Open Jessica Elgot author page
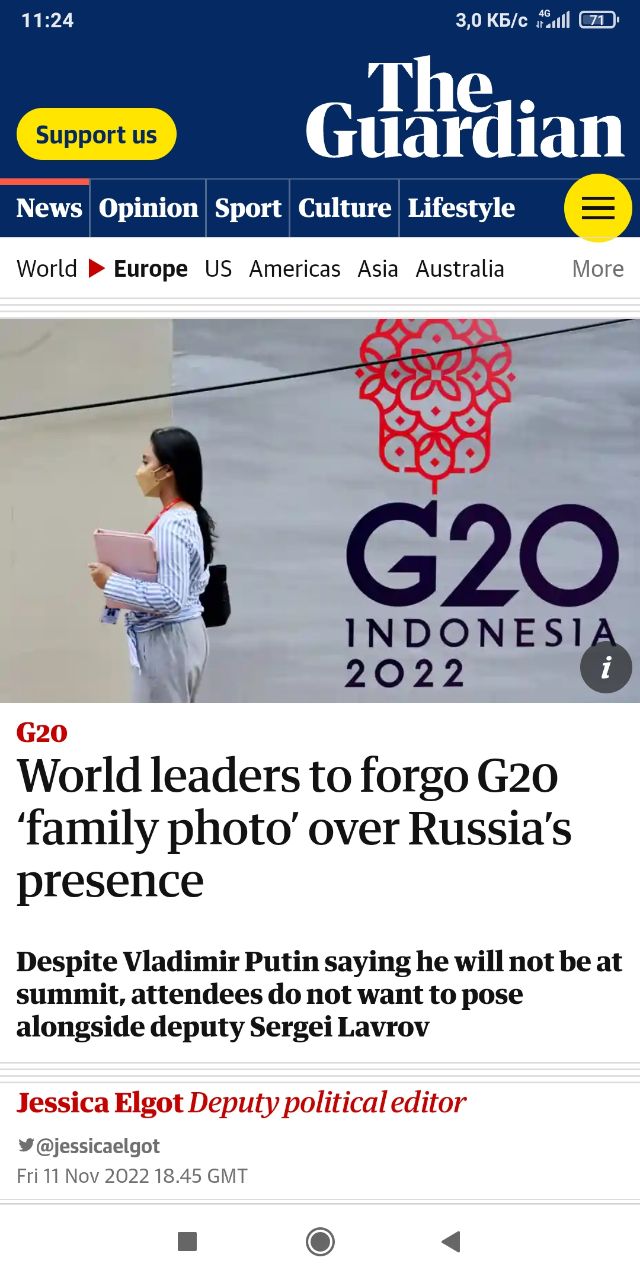Screen dimensions: 640x1280 click(x=100, y=1103)
